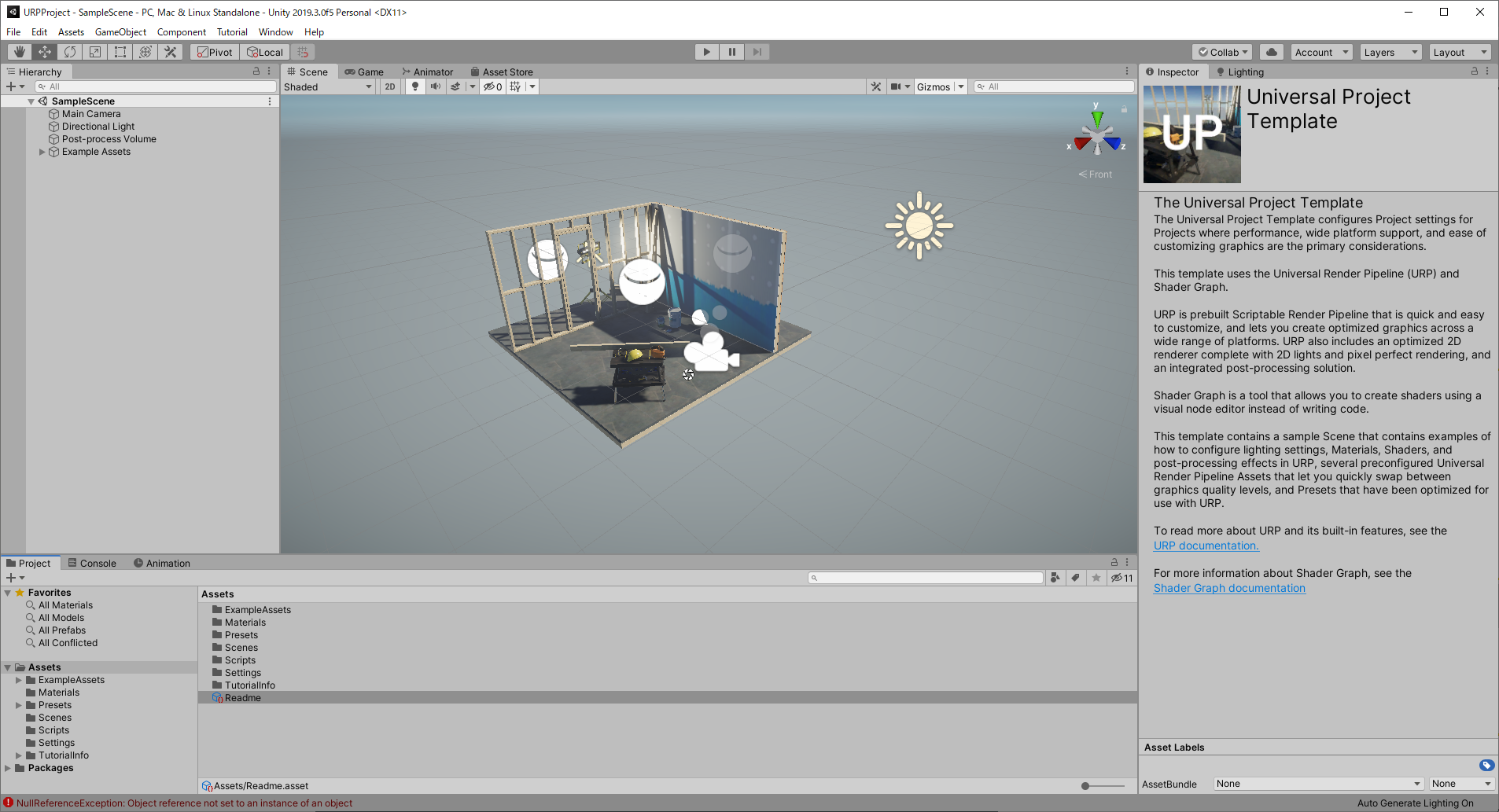Toggle scene hidden objects visibility
The width and height of the screenshot is (1499, 812).
click(493, 86)
